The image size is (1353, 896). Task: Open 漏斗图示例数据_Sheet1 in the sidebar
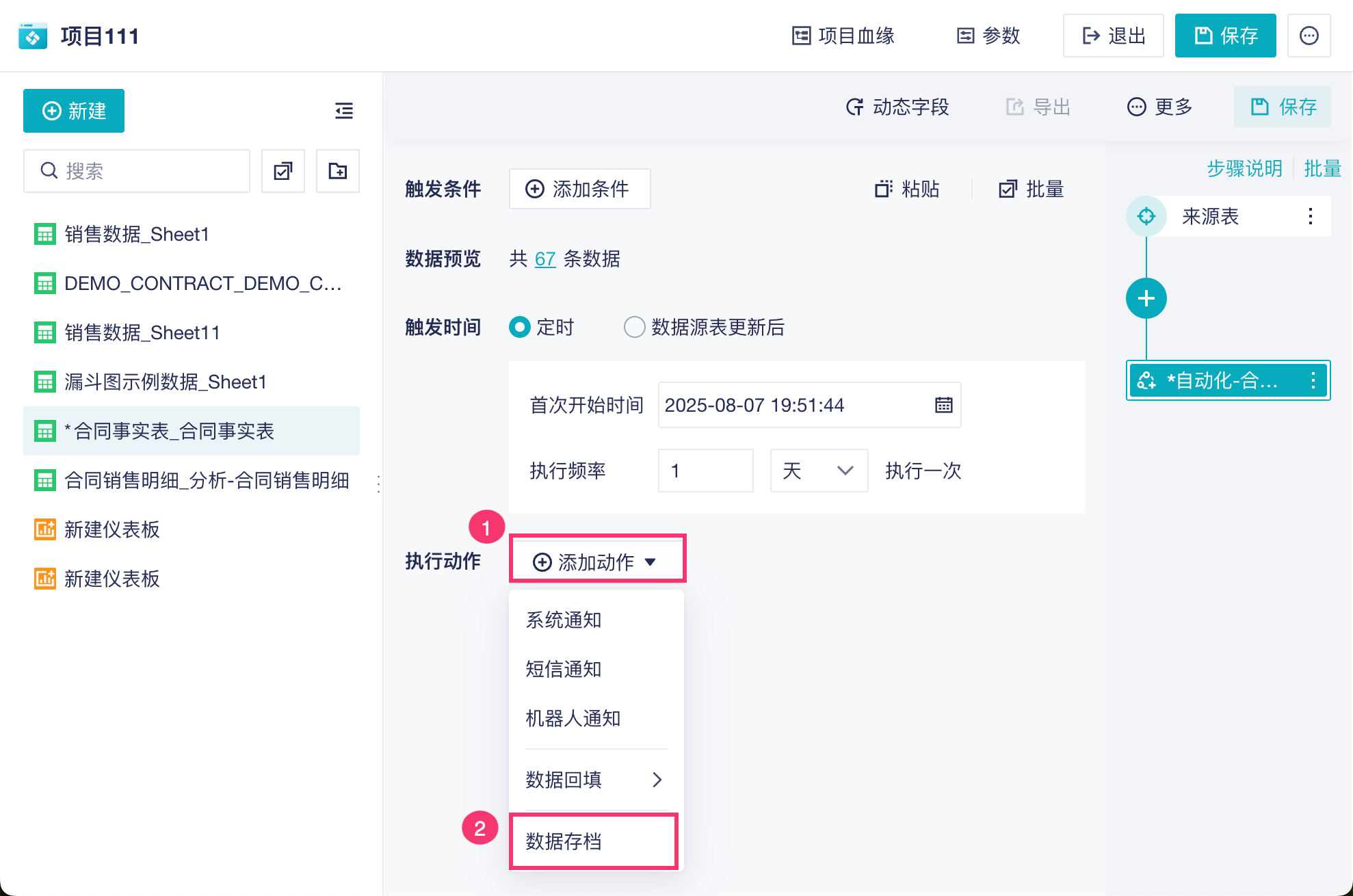click(x=165, y=382)
